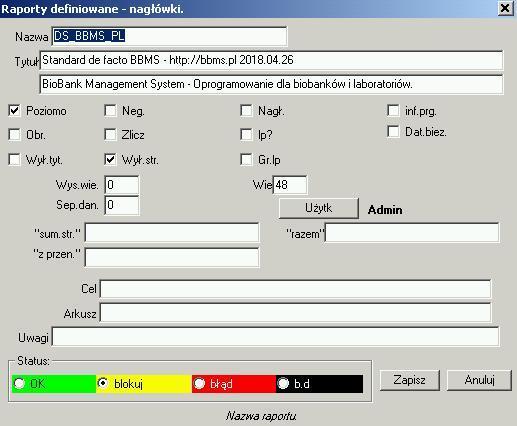The height and width of the screenshot is (426, 517).
Task: Click the 'Nazwa raportu' hint text
Action: coord(261,416)
